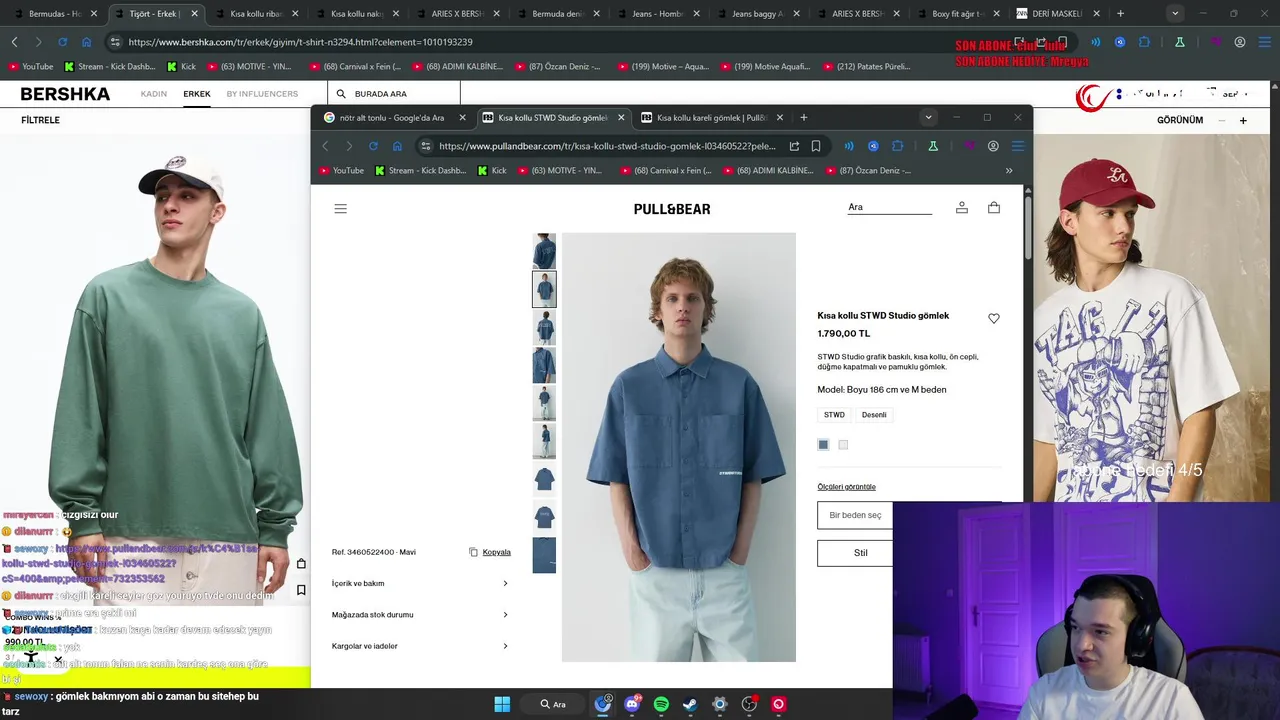The height and width of the screenshot is (720, 1280).
Task: Open the front window's extensions puzzle icon
Action: click(x=897, y=146)
